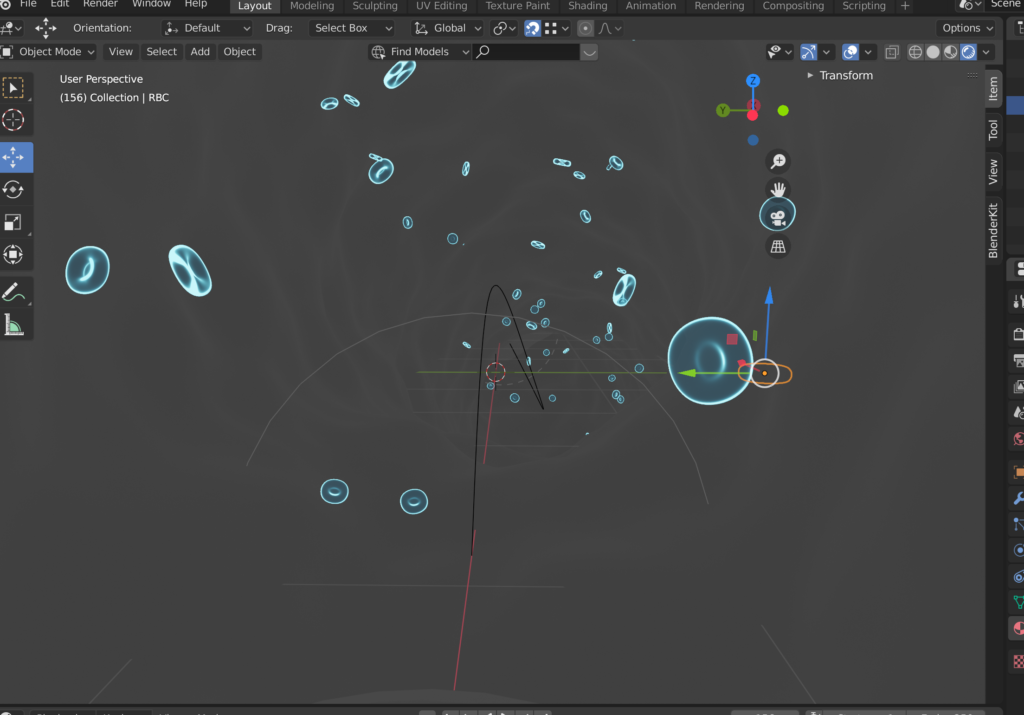Open the gizmo settings dropdown arrow
The image size is (1024, 715).
point(826,52)
